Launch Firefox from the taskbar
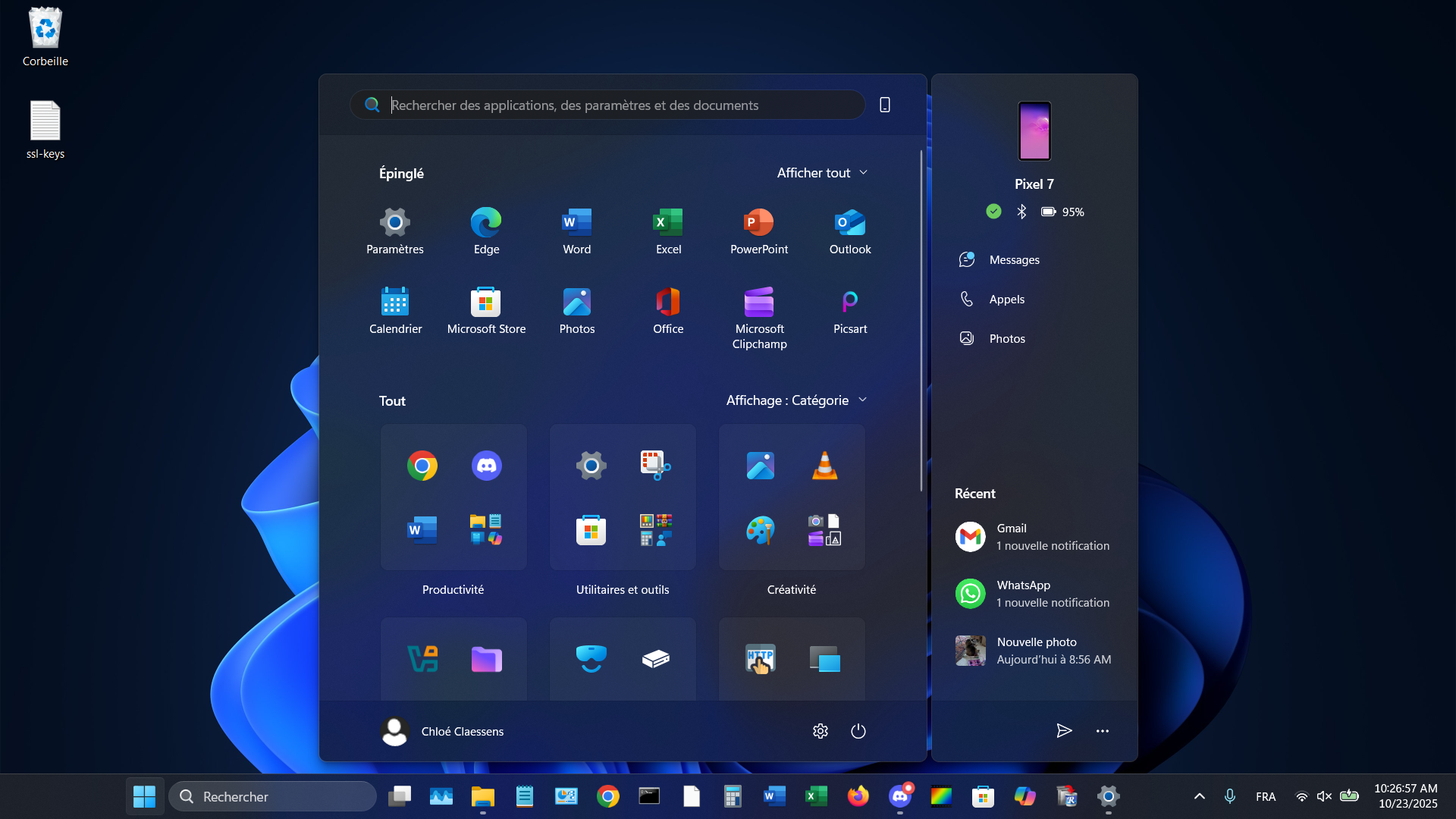 click(858, 796)
